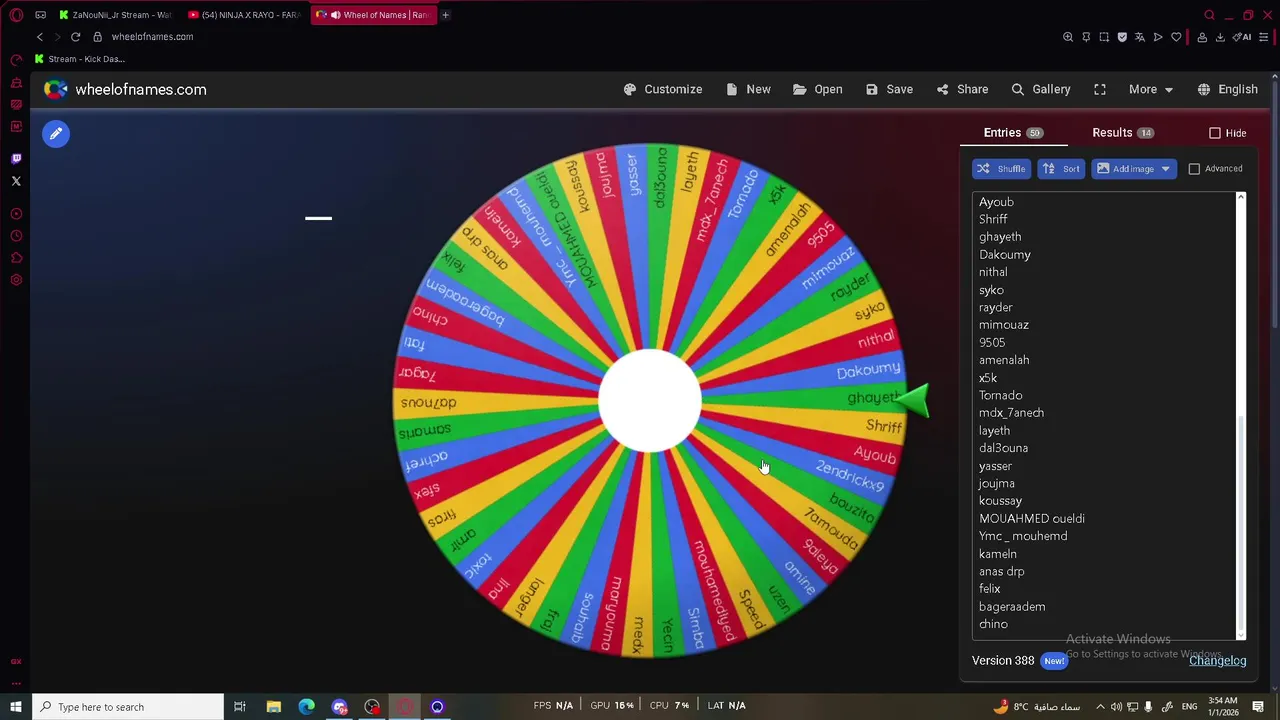Click the fullscreen icon in site header

tap(1100, 89)
